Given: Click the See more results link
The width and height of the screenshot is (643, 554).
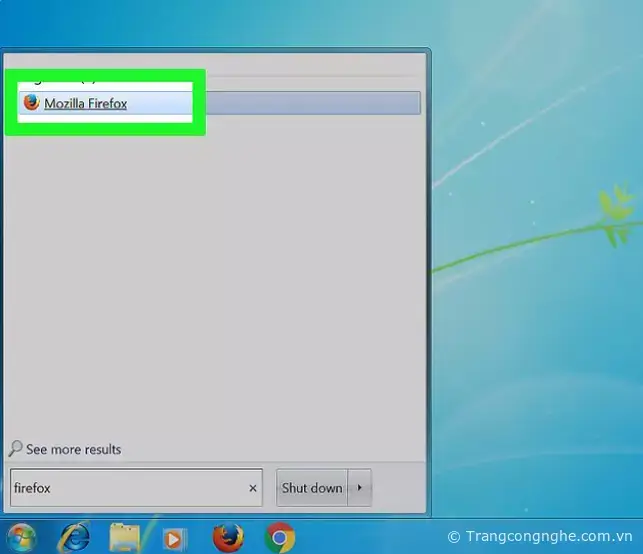Looking at the screenshot, I should click(x=73, y=450).
